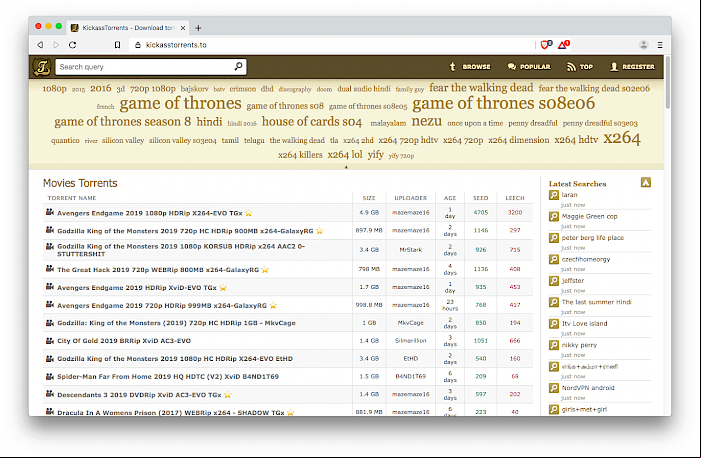Click movie icon of Spider-Man Far From Home row

[50, 376]
